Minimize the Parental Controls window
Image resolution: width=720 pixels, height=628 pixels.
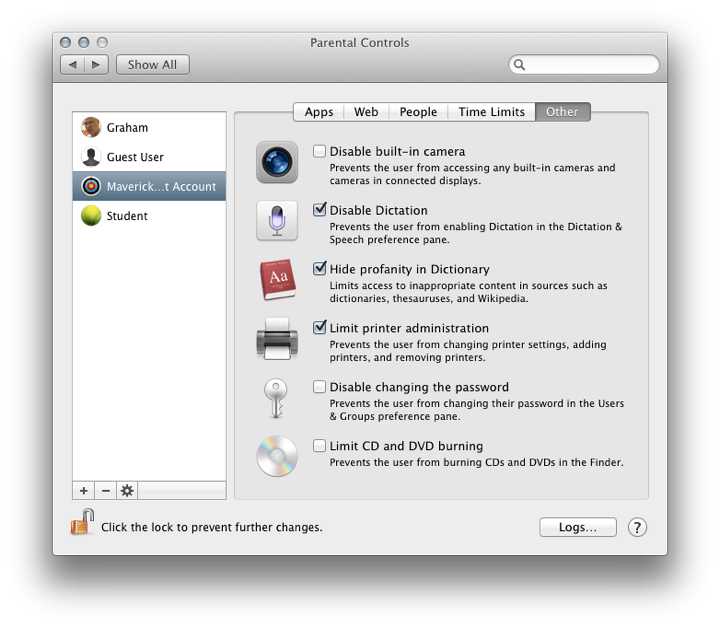tap(84, 43)
